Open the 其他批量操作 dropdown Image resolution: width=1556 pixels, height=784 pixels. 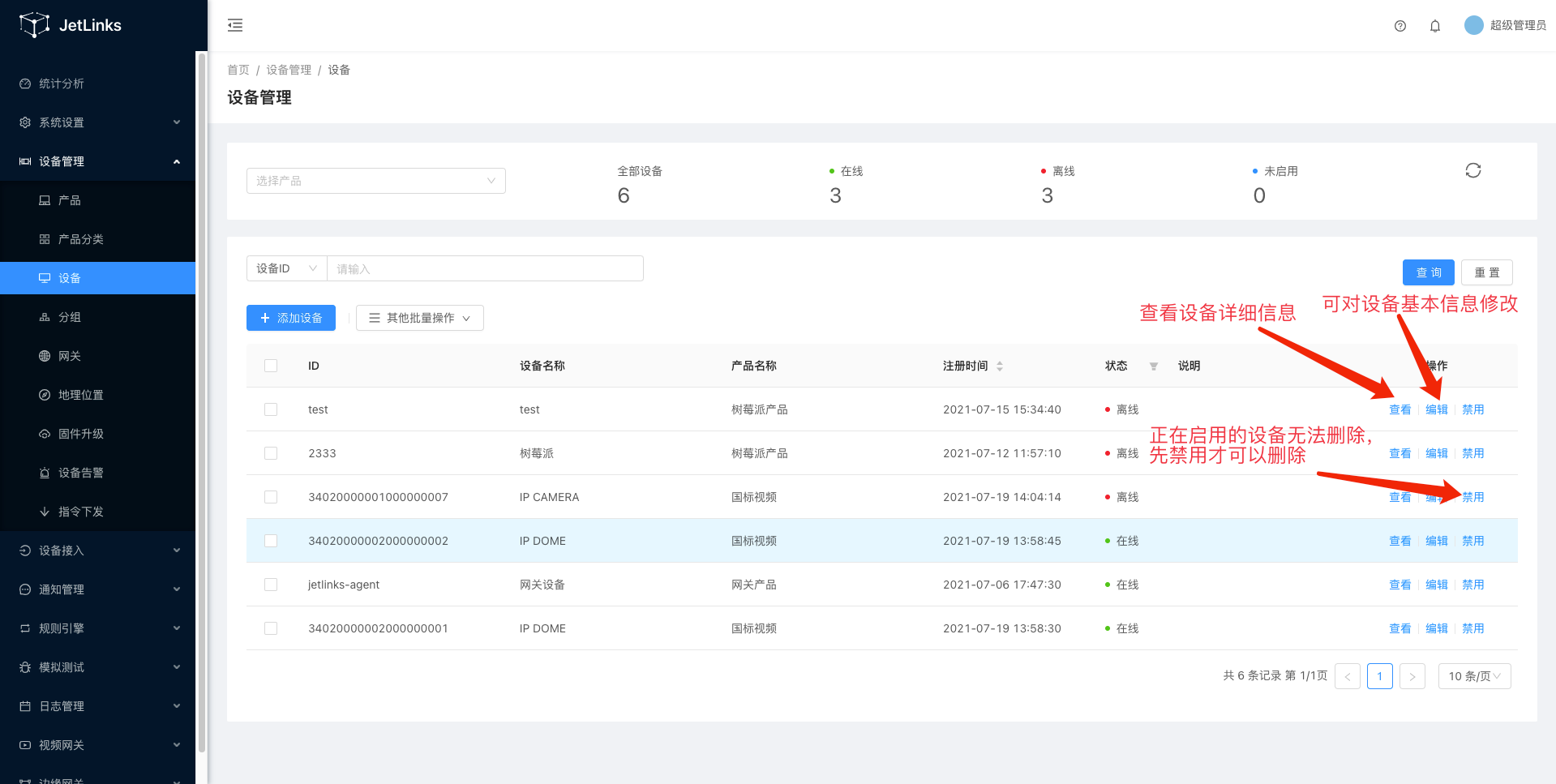coord(420,318)
